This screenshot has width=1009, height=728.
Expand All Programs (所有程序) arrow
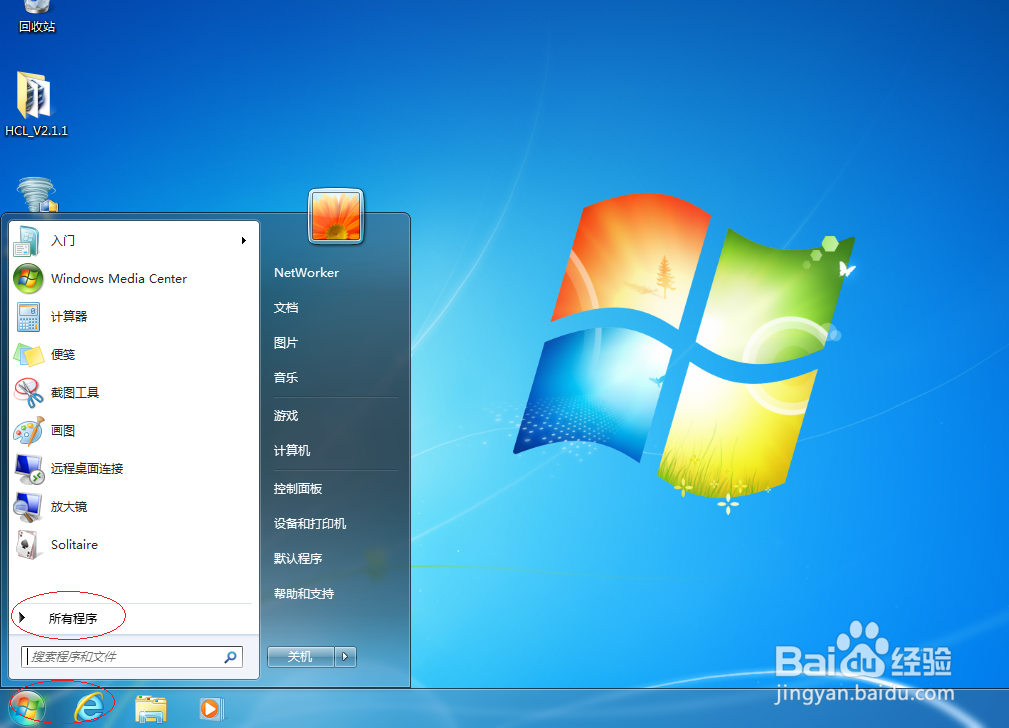pos(22,617)
